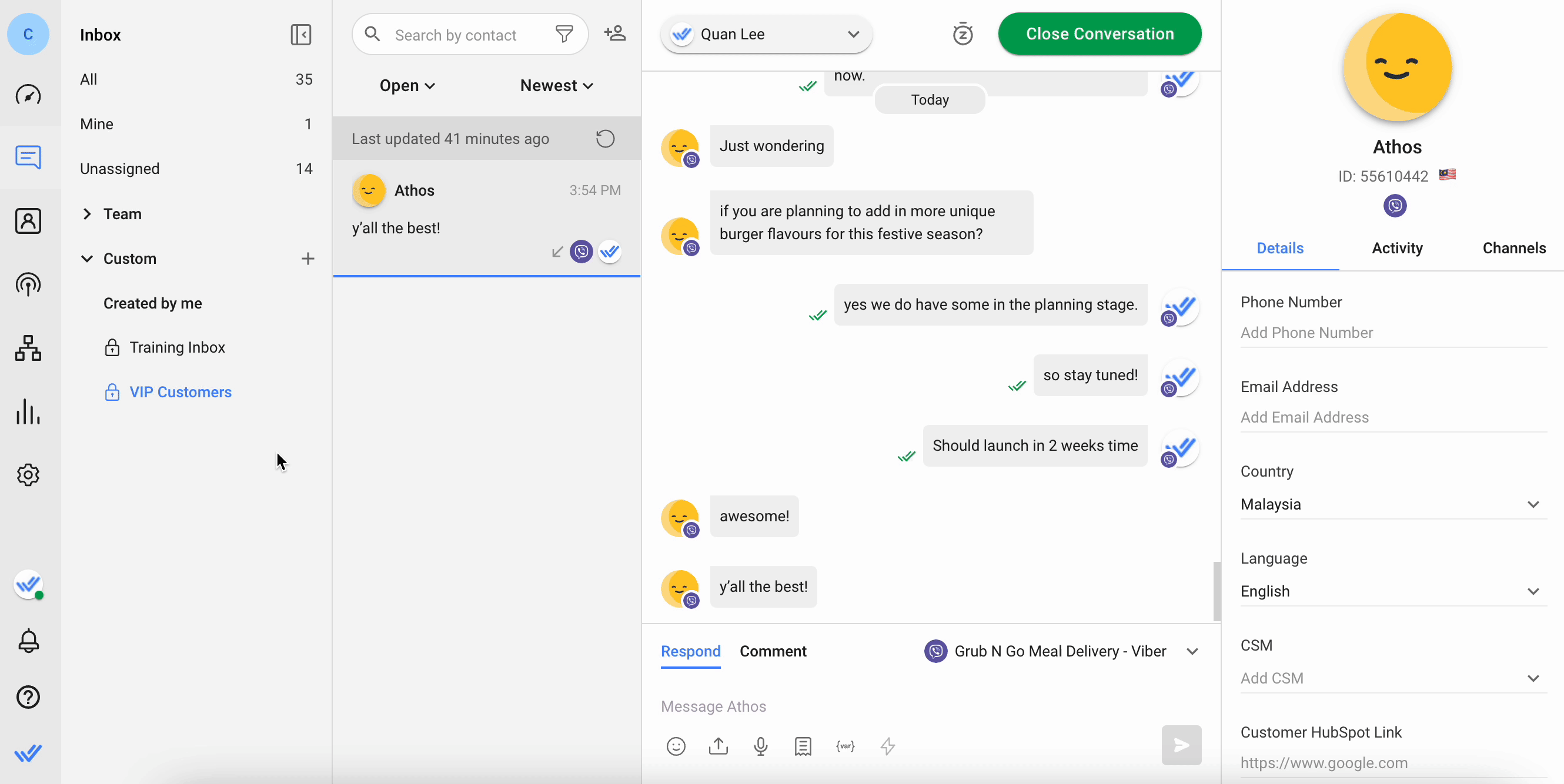The height and width of the screenshot is (784, 1564).
Task: Expand the Team inbox section
Action: click(x=87, y=213)
